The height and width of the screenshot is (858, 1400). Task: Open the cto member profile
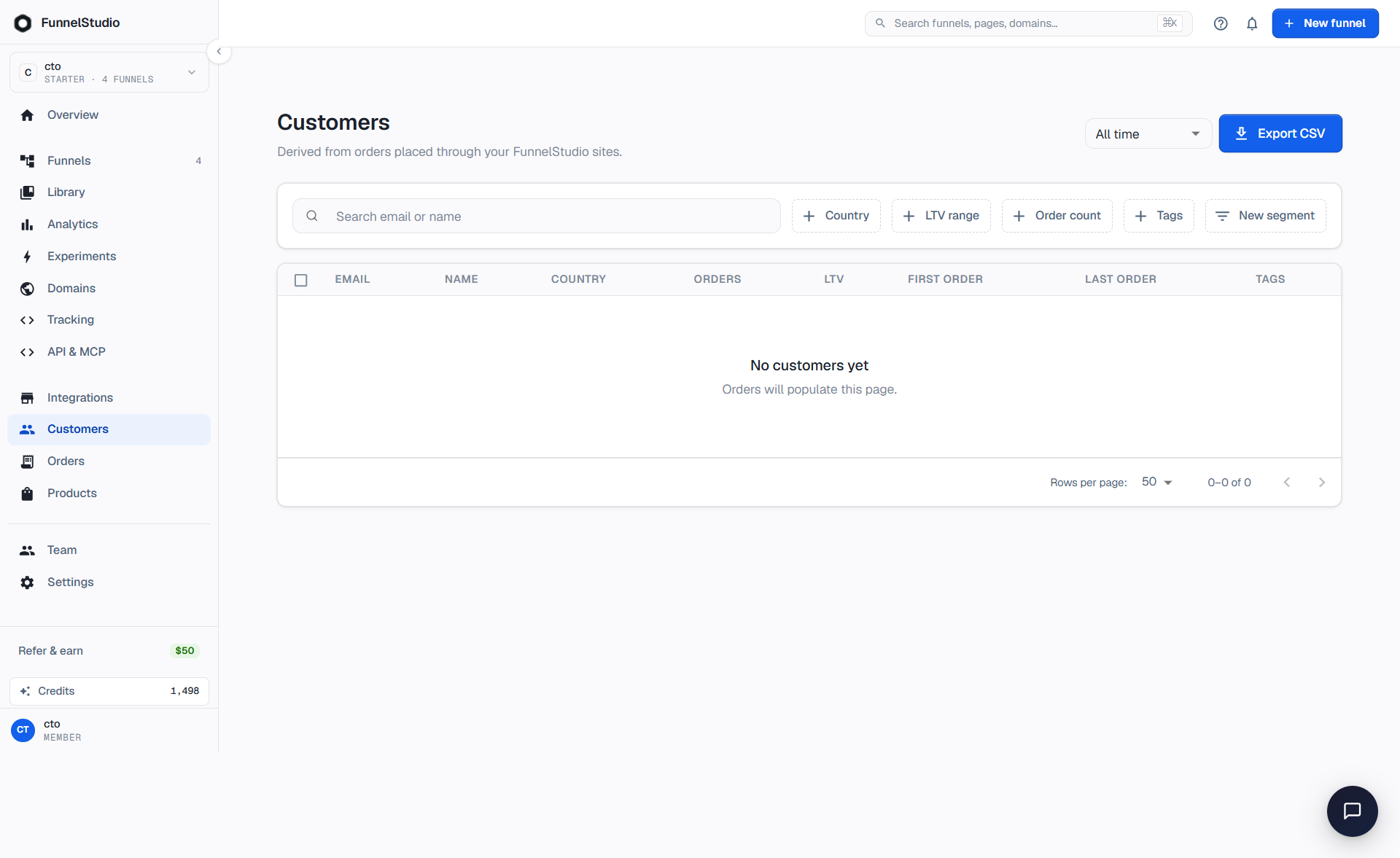109,730
